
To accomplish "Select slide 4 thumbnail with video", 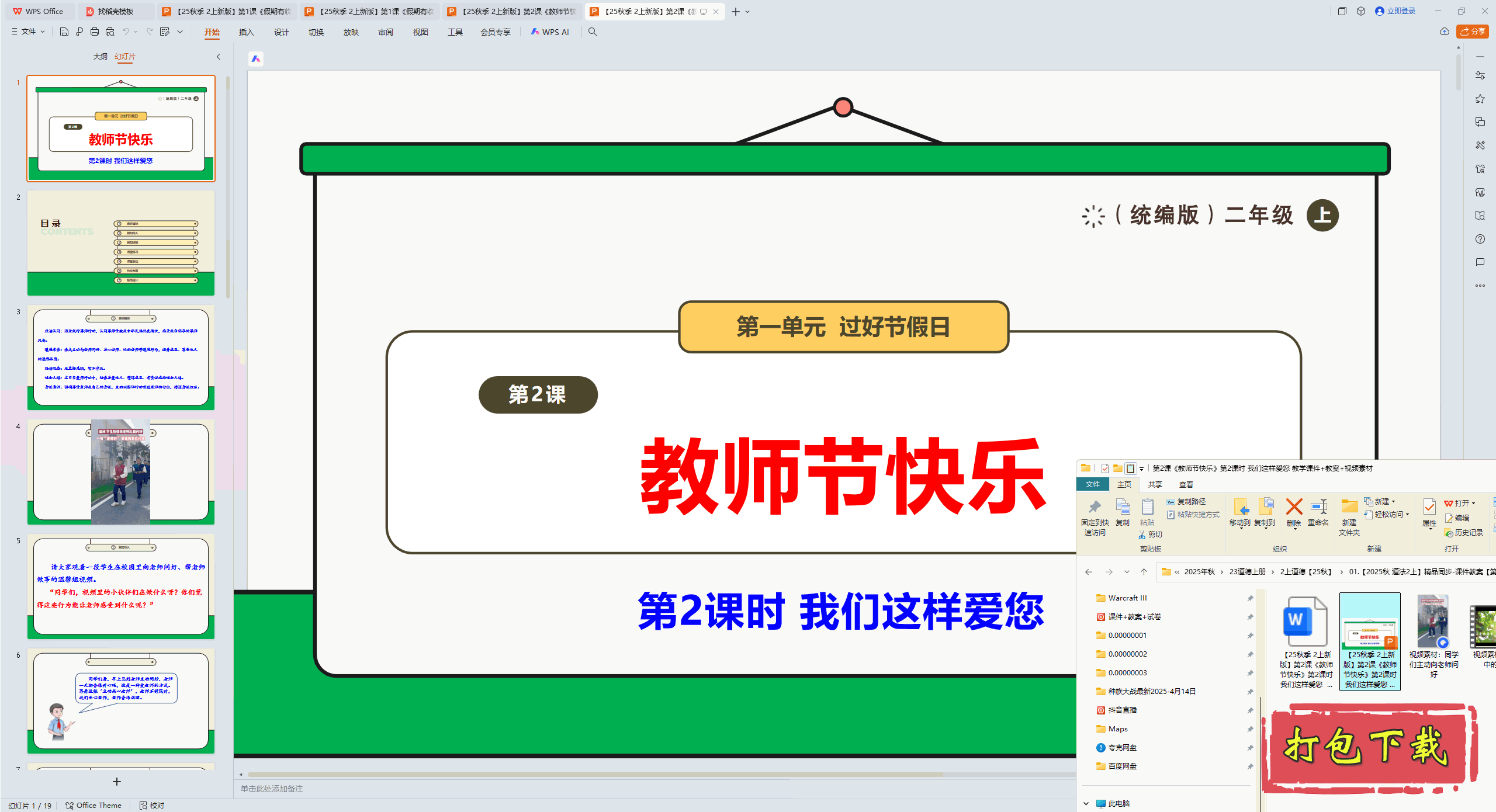I will tap(121, 471).
